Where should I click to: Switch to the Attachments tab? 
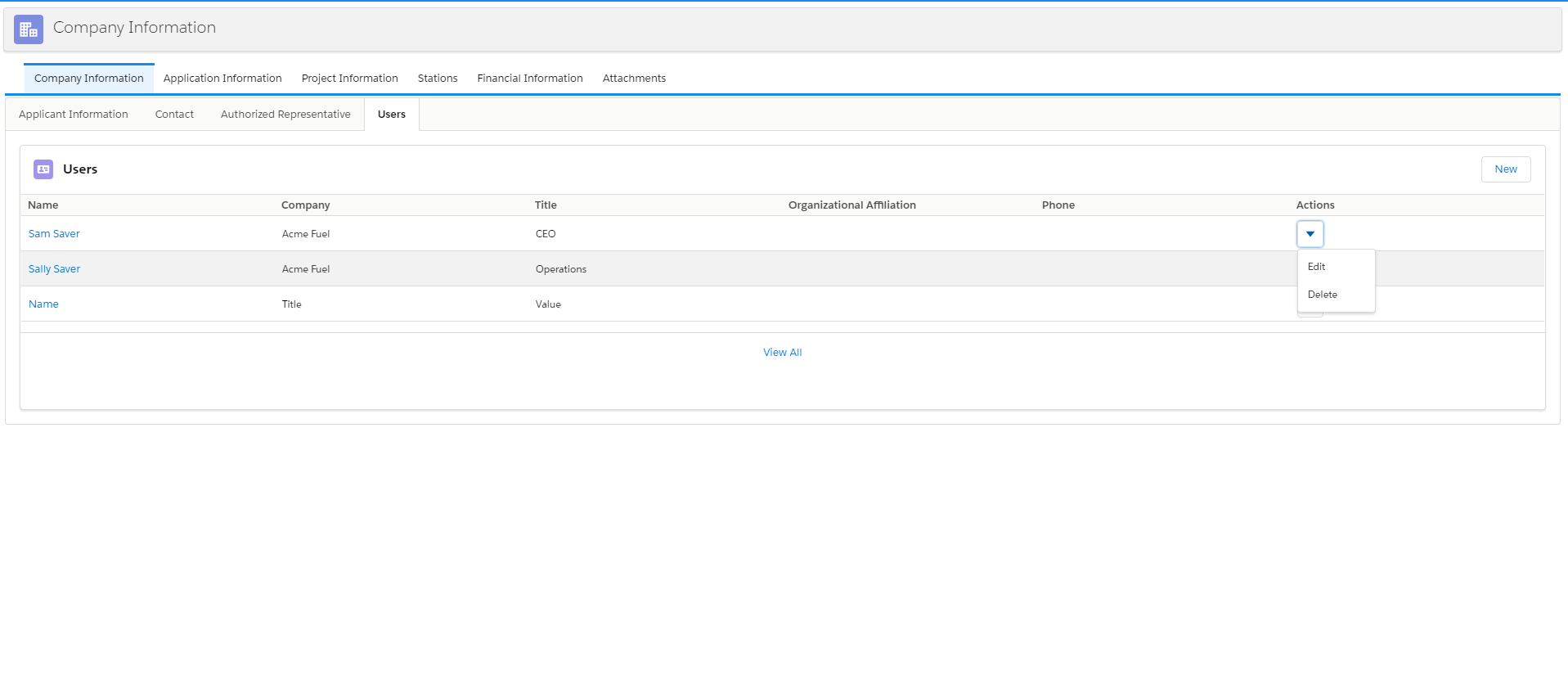[x=634, y=79]
